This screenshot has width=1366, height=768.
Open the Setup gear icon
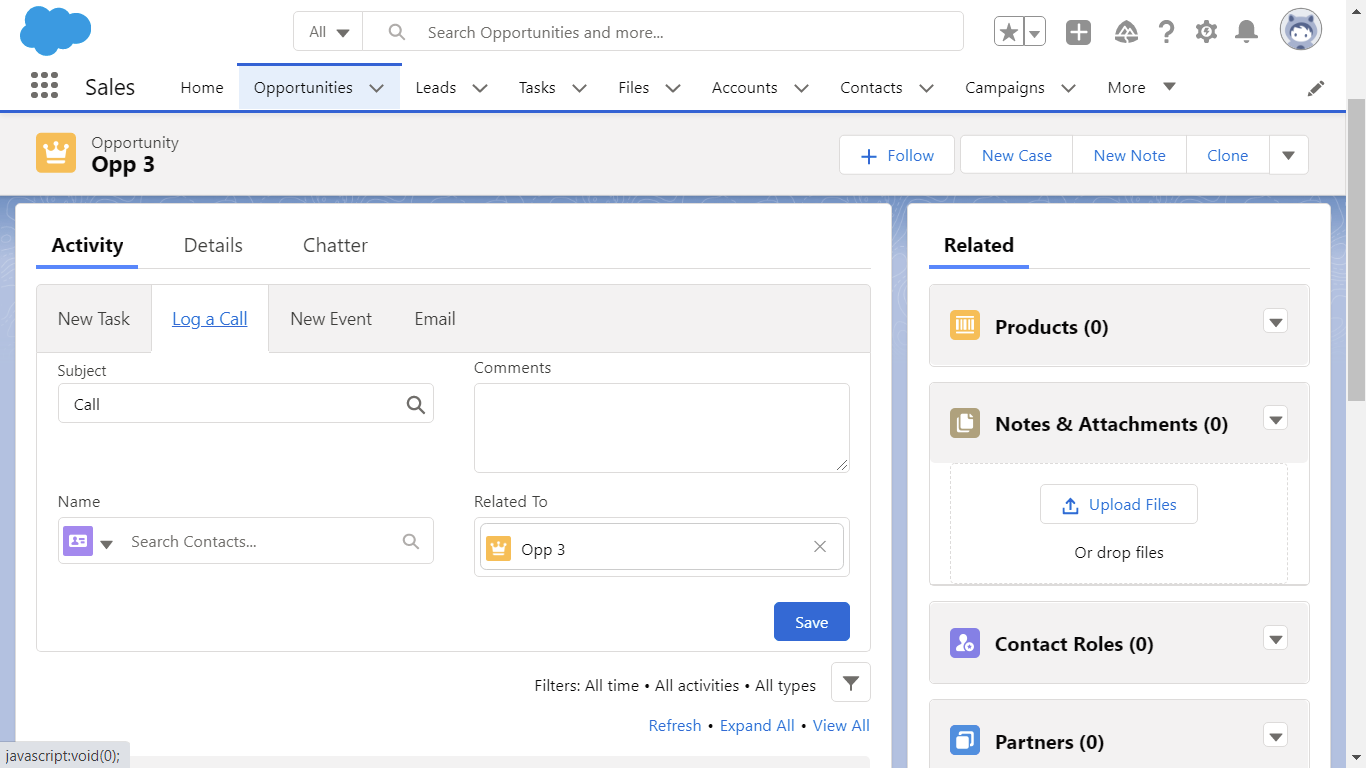(1206, 32)
